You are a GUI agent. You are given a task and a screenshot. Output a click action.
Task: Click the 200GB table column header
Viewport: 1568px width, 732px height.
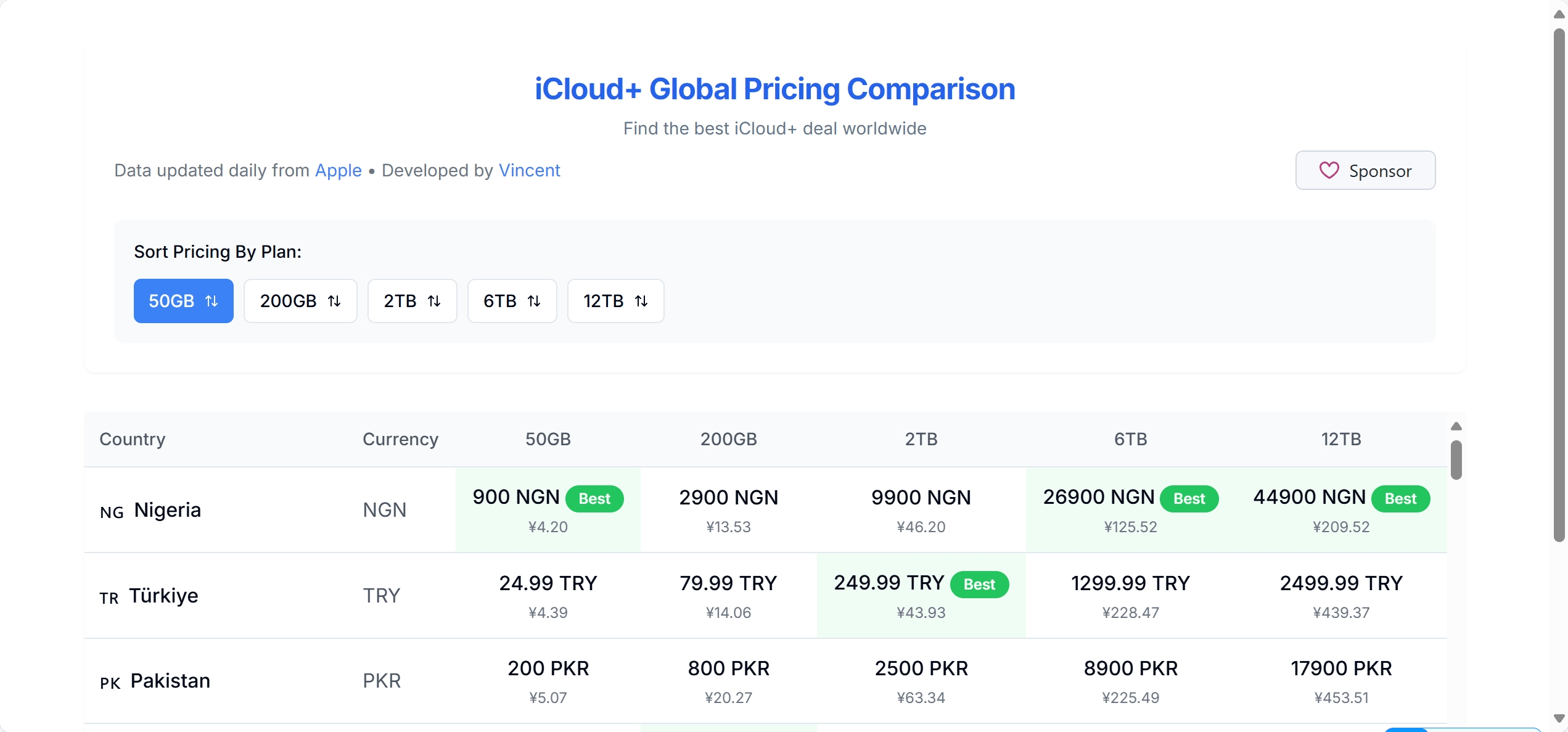coord(728,439)
